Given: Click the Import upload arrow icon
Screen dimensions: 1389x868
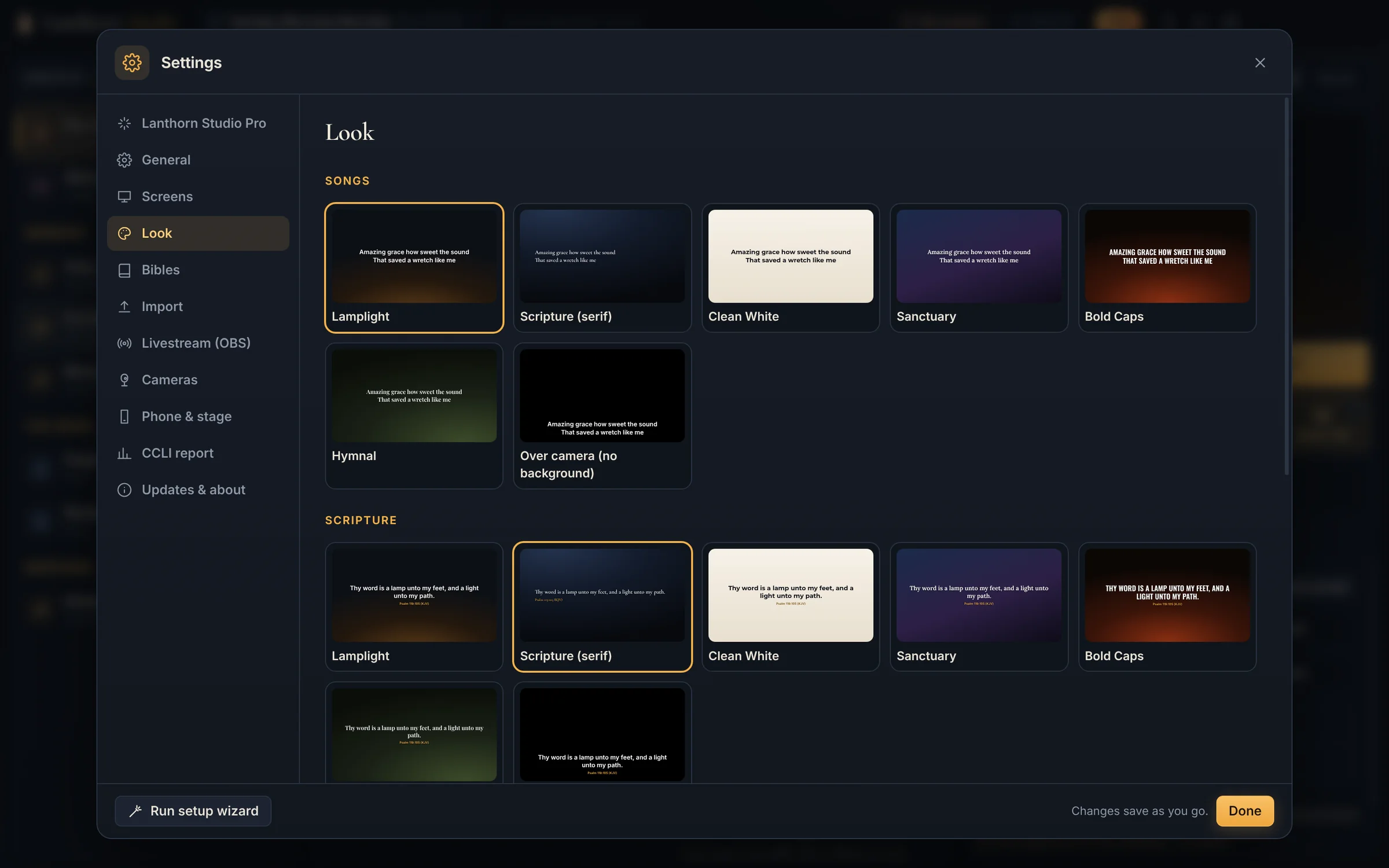Looking at the screenshot, I should (124, 307).
